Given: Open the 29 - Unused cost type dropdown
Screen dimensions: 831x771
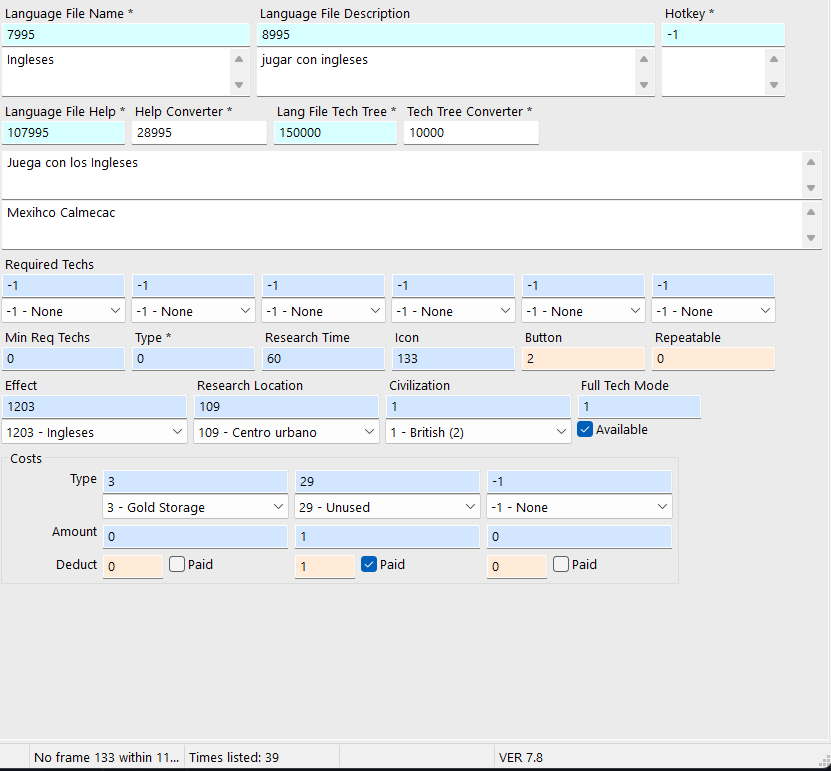Looking at the screenshot, I should 387,507.
